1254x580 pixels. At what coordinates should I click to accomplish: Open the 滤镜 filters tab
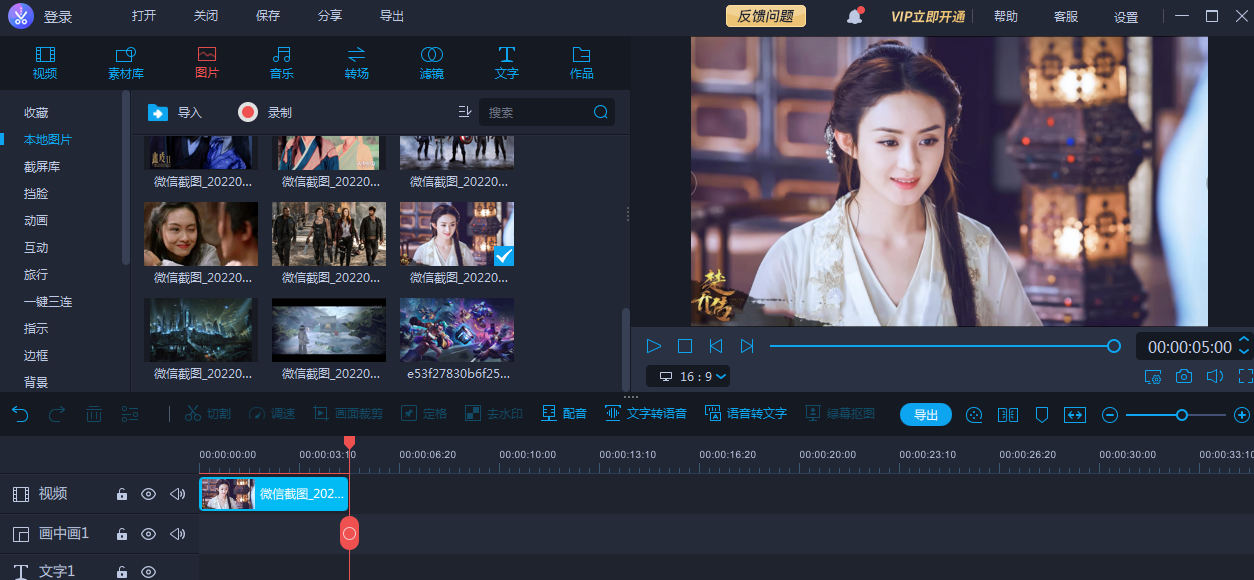click(x=432, y=62)
